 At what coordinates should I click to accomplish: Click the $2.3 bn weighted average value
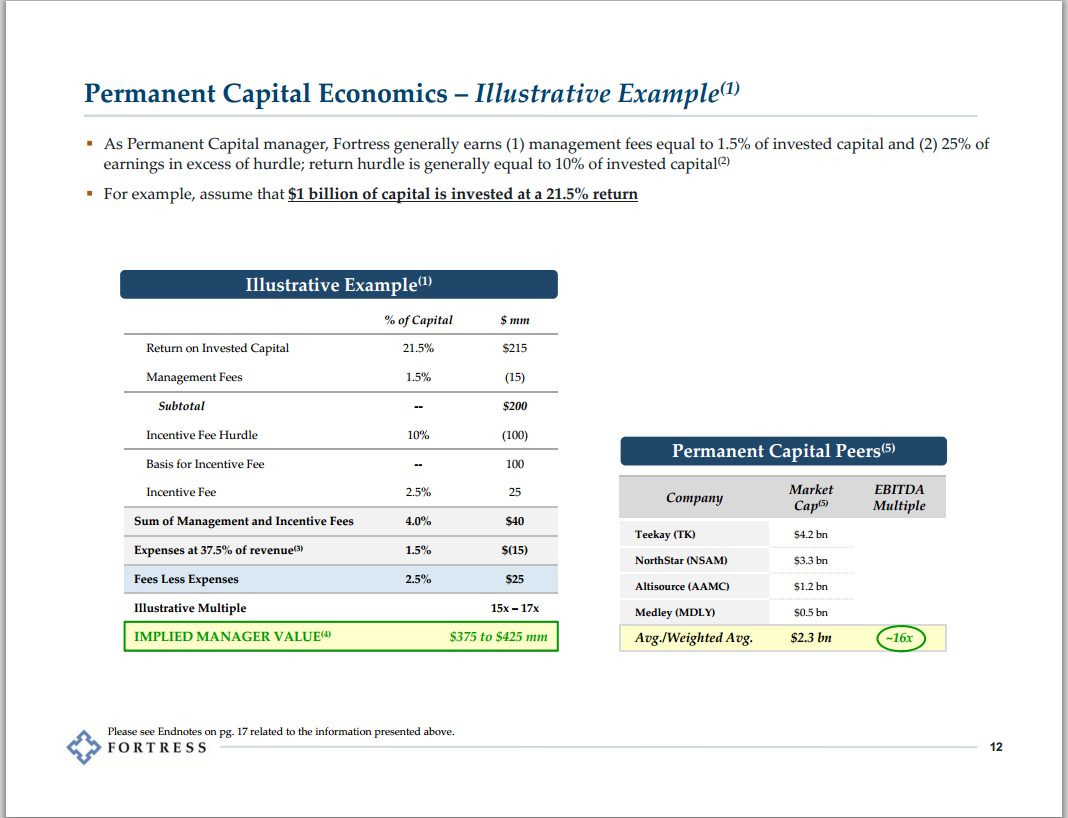click(x=810, y=638)
